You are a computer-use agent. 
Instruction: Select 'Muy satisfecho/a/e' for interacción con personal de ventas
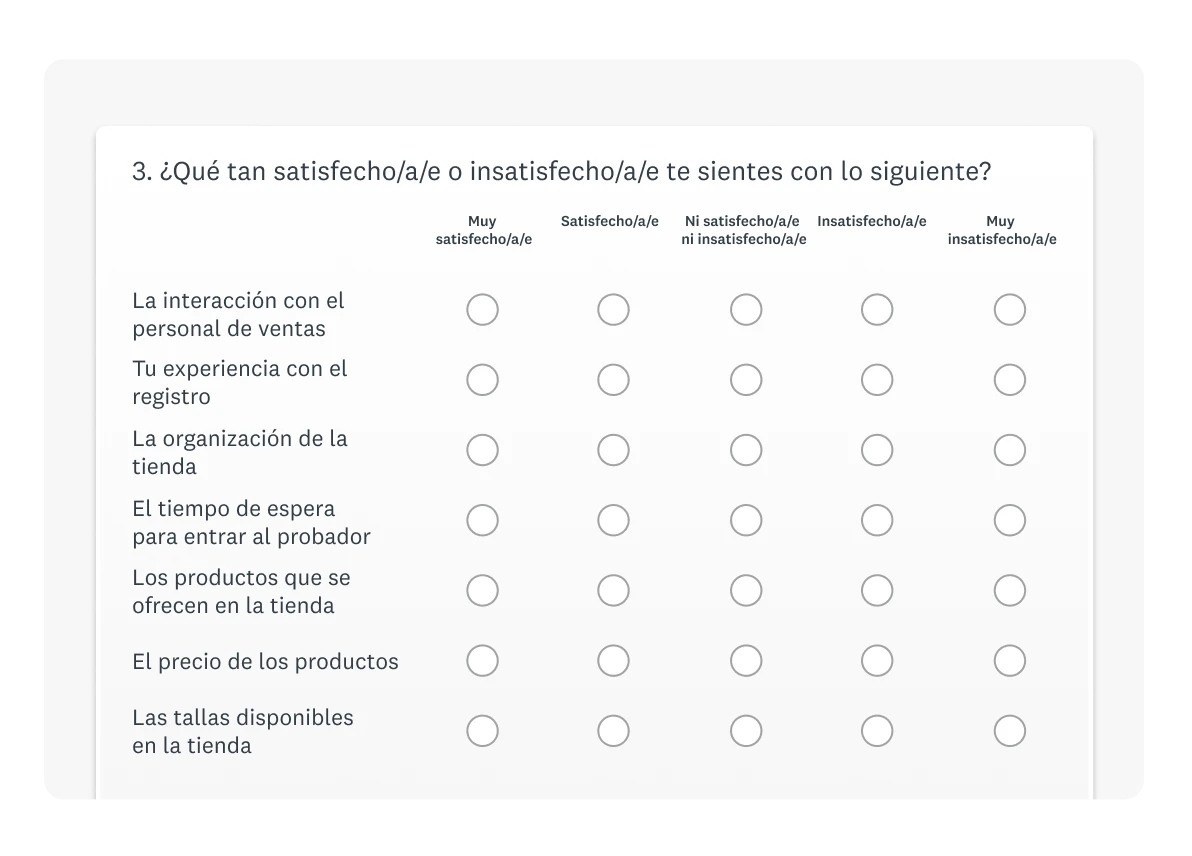[x=482, y=310]
